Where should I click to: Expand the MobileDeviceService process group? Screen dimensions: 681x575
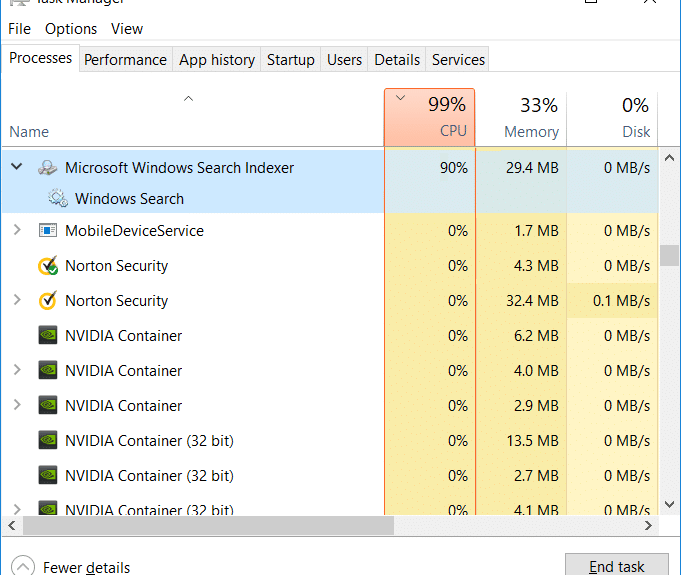pyautogui.click(x=17, y=229)
